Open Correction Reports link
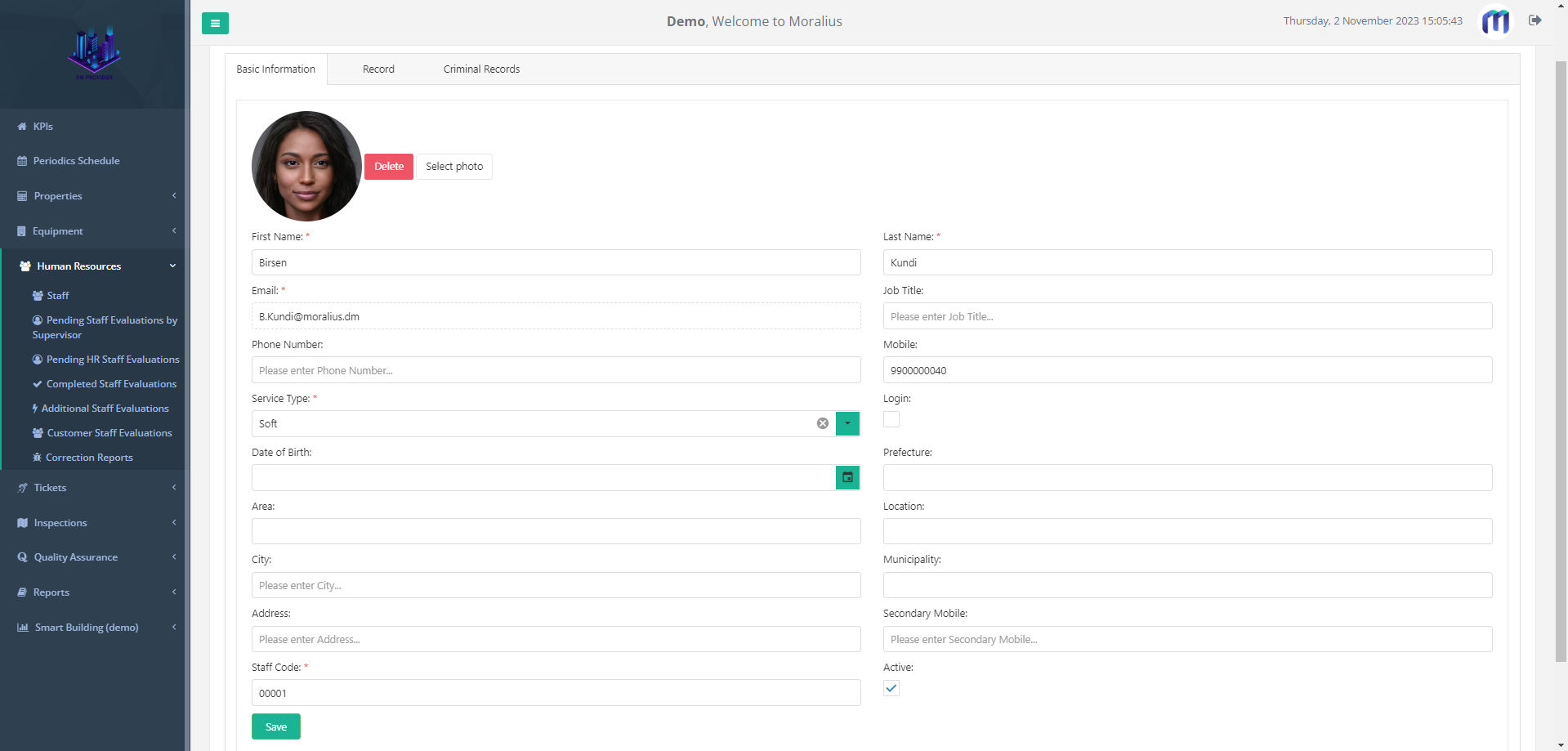 tap(89, 458)
